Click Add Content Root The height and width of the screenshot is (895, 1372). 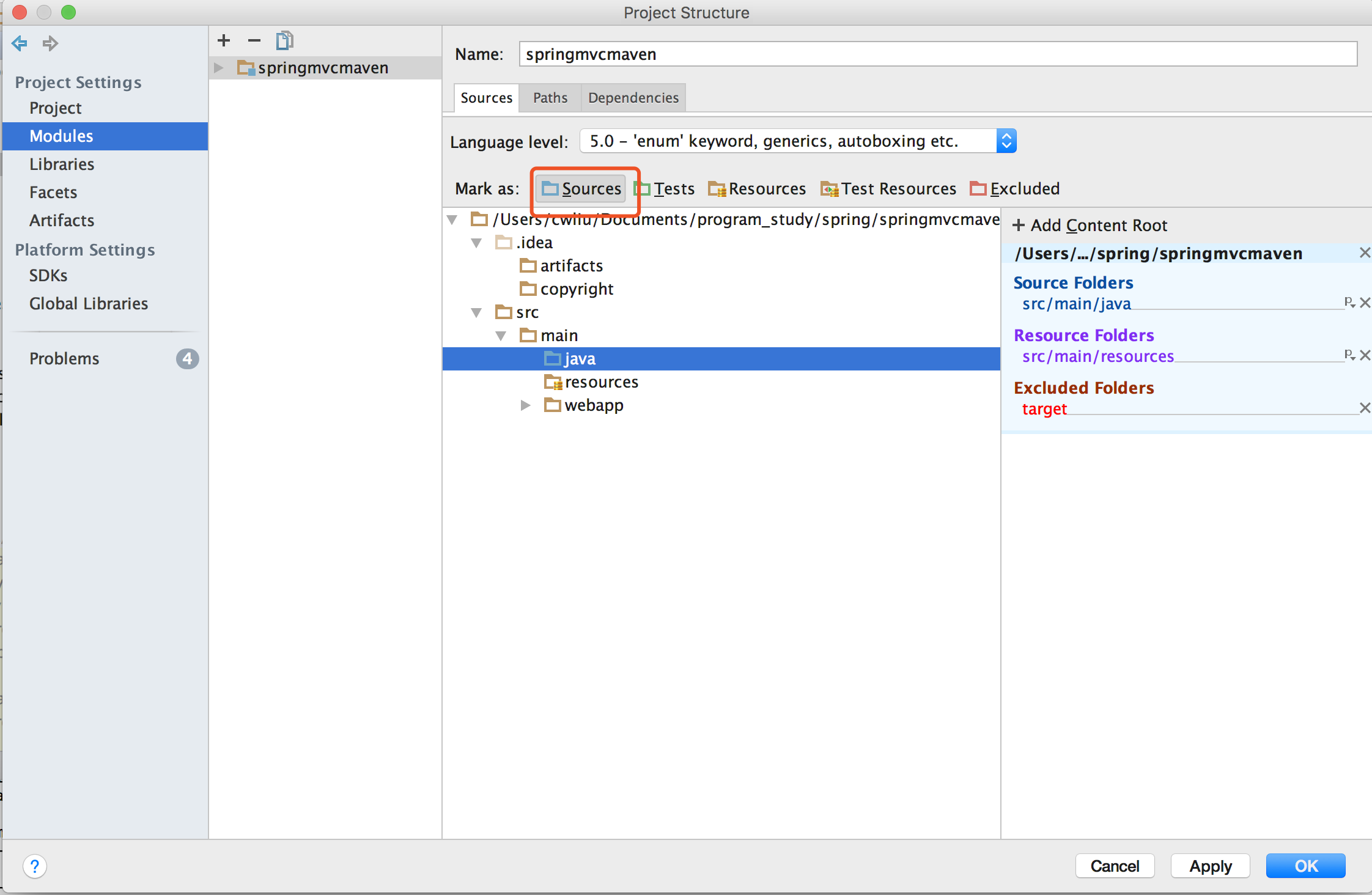click(x=1090, y=226)
